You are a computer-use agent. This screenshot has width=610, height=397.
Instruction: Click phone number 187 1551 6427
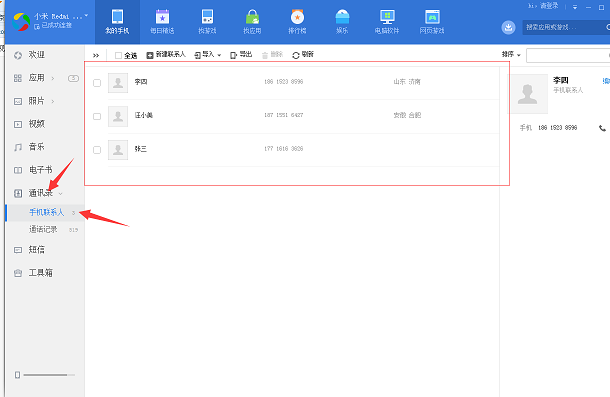point(284,115)
